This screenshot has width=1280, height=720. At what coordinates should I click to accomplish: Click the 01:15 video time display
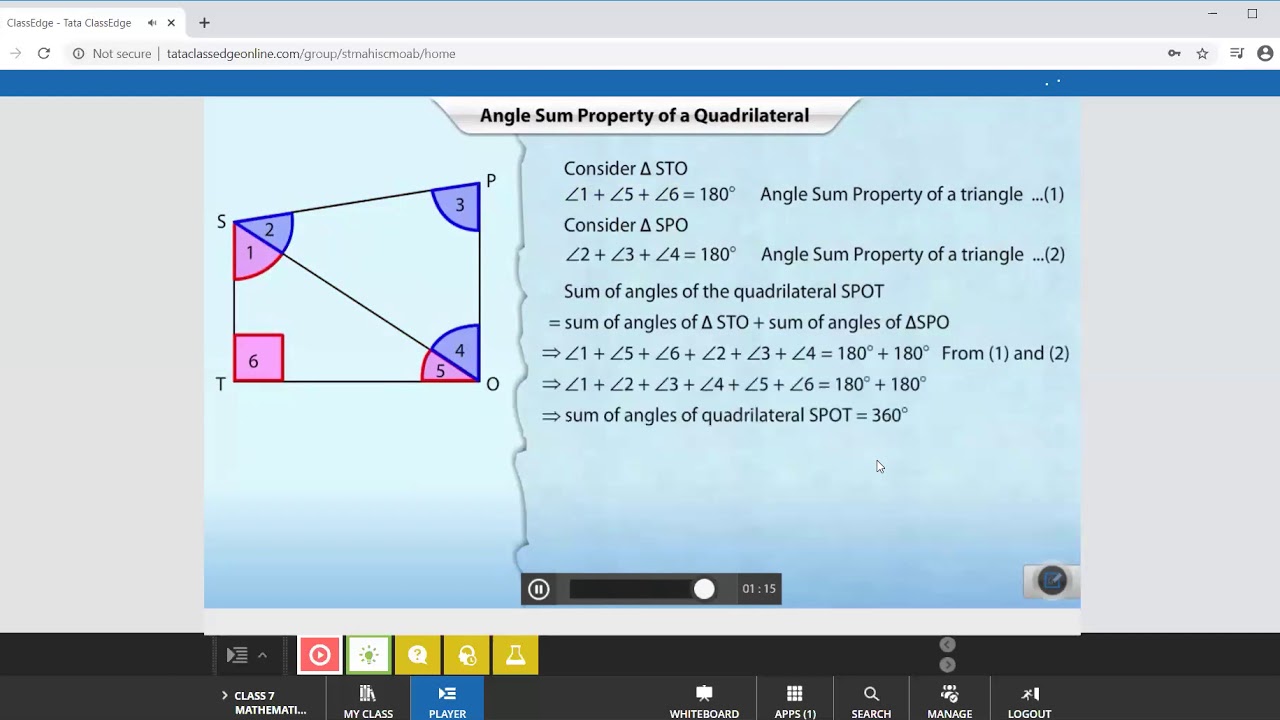pos(759,589)
